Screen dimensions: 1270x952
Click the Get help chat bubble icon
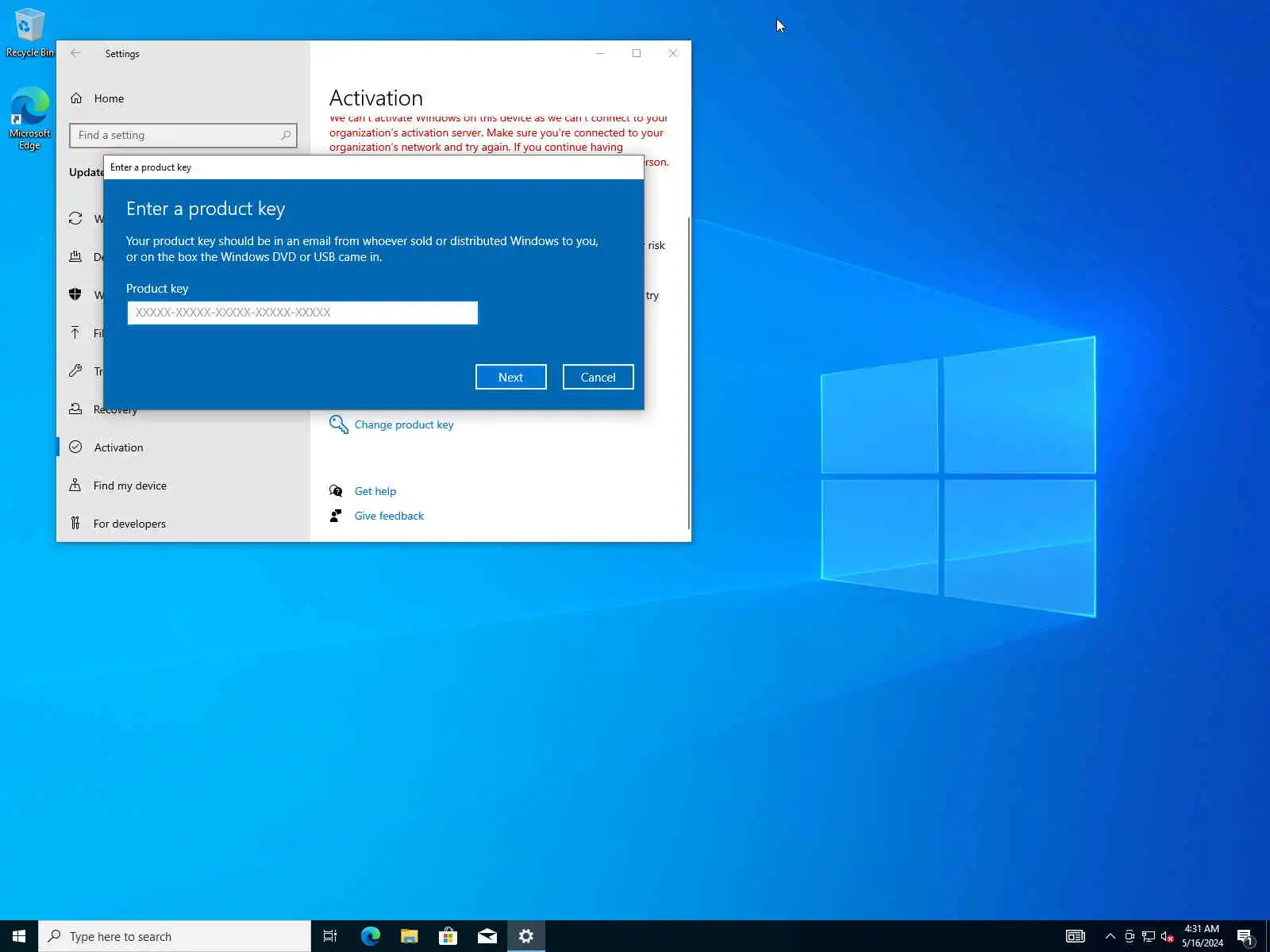pyautogui.click(x=336, y=491)
